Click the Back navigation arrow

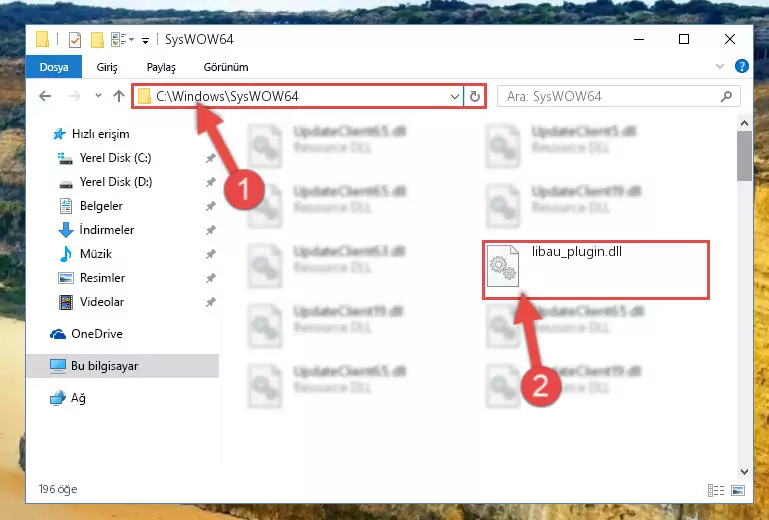(x=45, y=96)
